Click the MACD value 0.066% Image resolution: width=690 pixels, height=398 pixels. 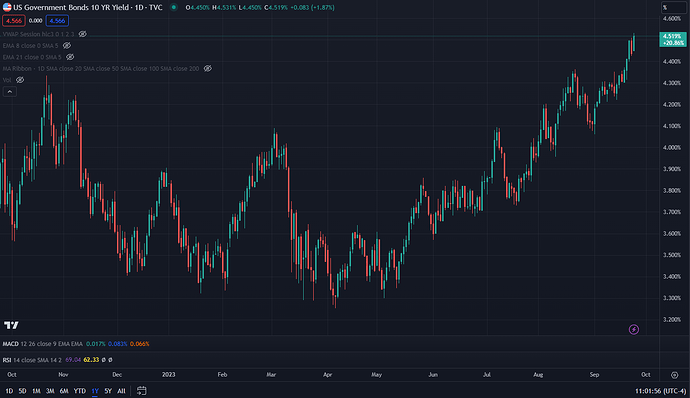(139, 344)
